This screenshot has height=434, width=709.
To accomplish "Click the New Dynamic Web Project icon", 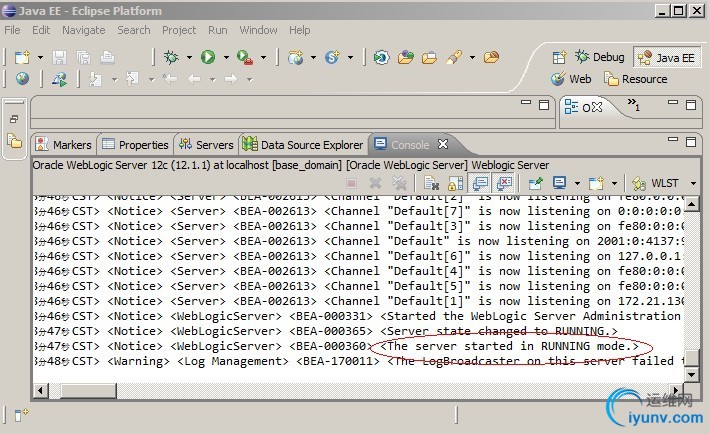I will [x=295, y=57].
